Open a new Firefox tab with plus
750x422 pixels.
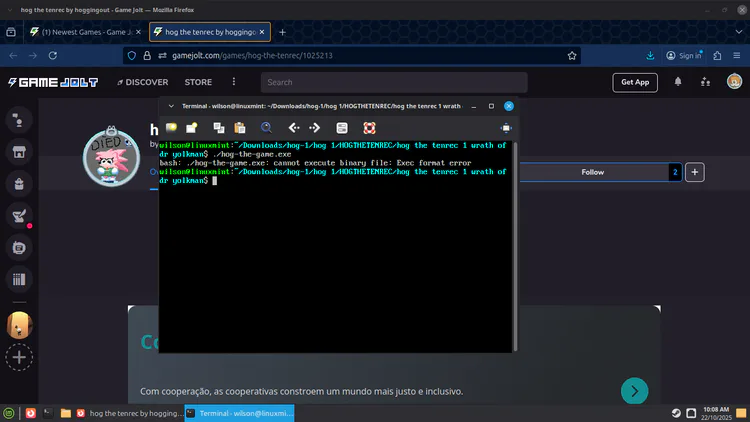[282, 32]
